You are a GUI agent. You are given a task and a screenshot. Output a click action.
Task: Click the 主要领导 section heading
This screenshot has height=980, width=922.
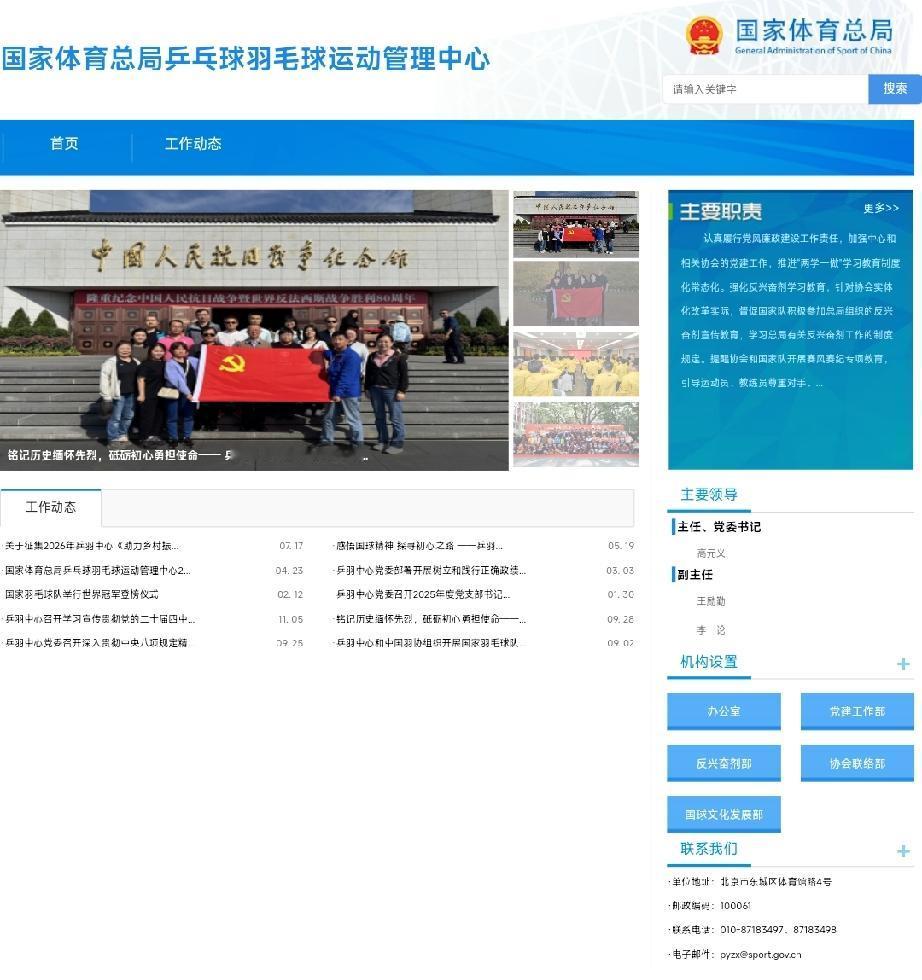coord(709,495)
